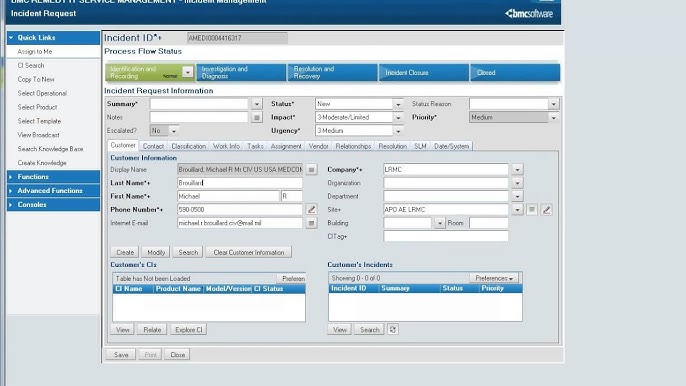Click the bmcsoftware logo
Screen dimensions: 686x386
(529, 14)
